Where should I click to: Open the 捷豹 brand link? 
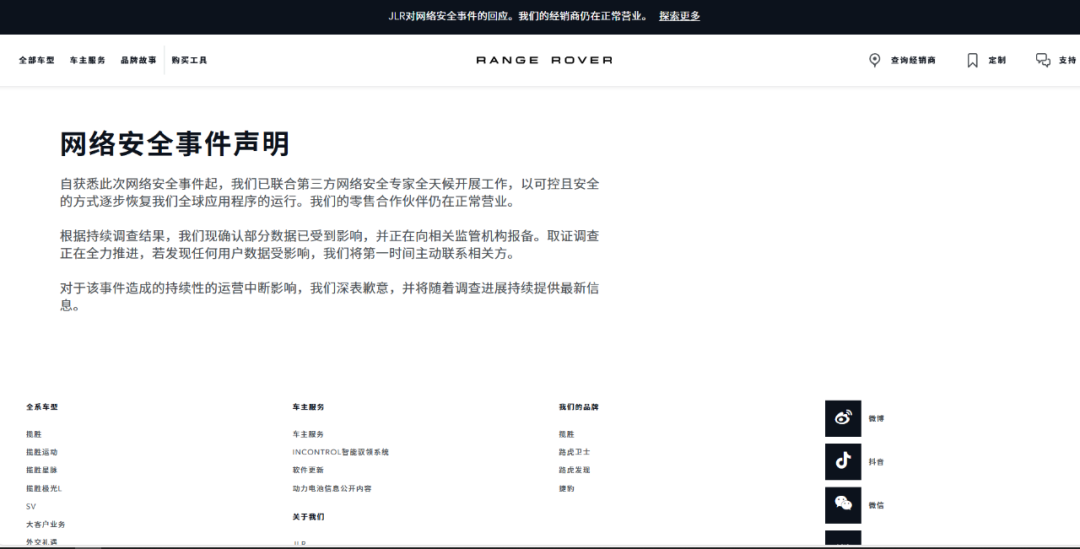[x=566, y=488]
